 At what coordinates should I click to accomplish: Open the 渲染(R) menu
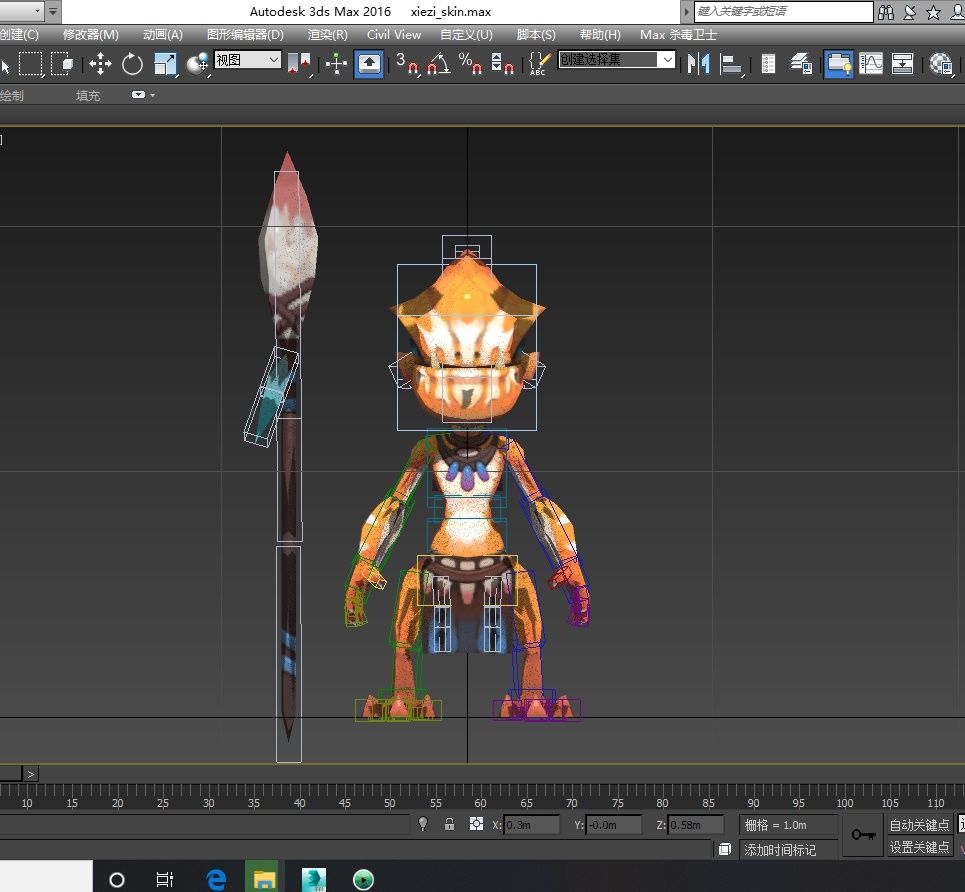pyautogui.click(x=327, y=34)
